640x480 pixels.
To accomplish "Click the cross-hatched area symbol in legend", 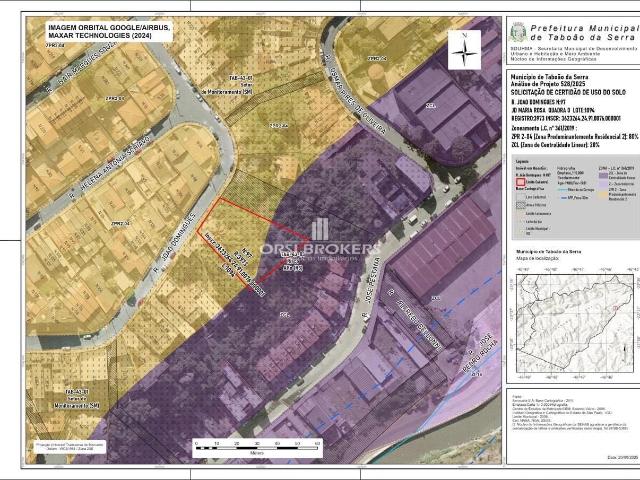I will 520,205.
